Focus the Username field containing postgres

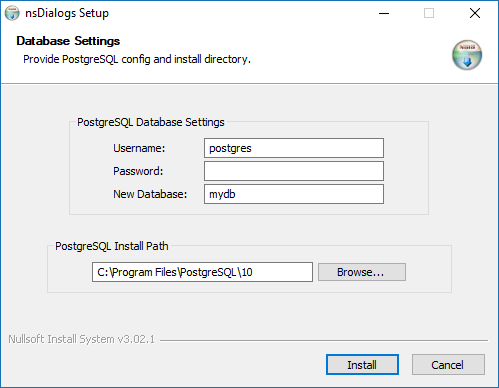pos(294,148)
